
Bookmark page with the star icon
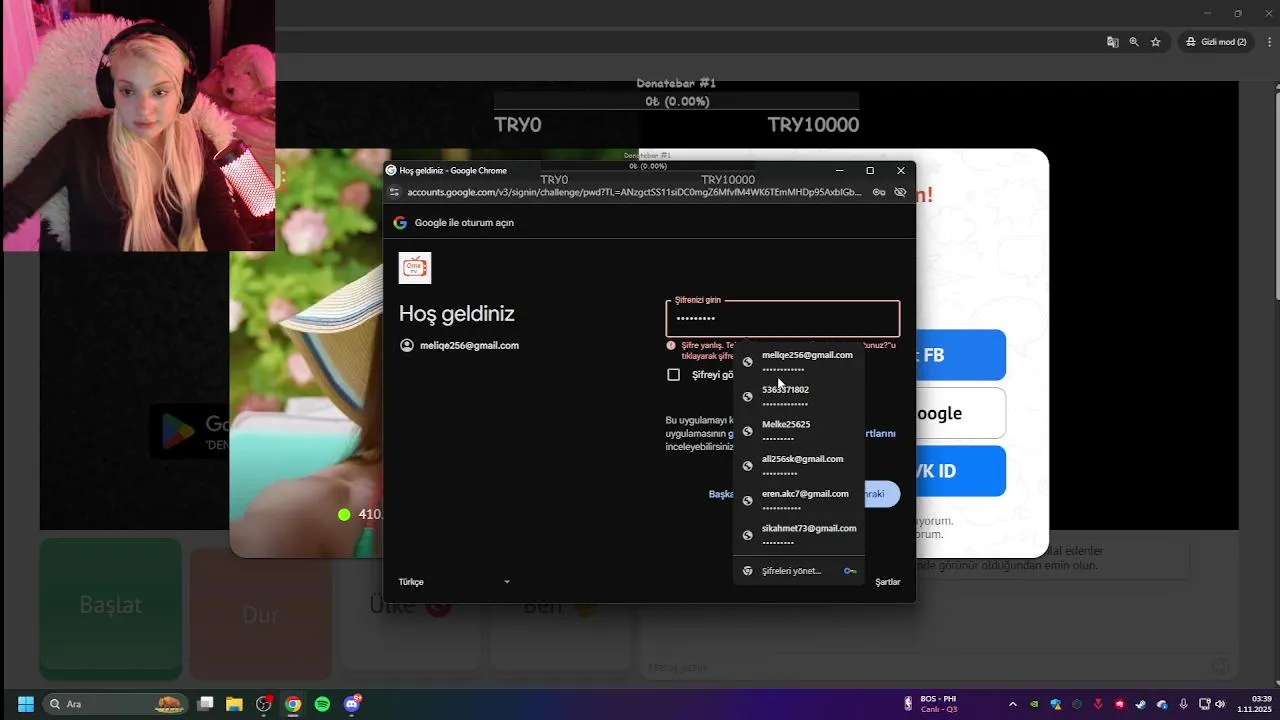(x=1156, y=42)
